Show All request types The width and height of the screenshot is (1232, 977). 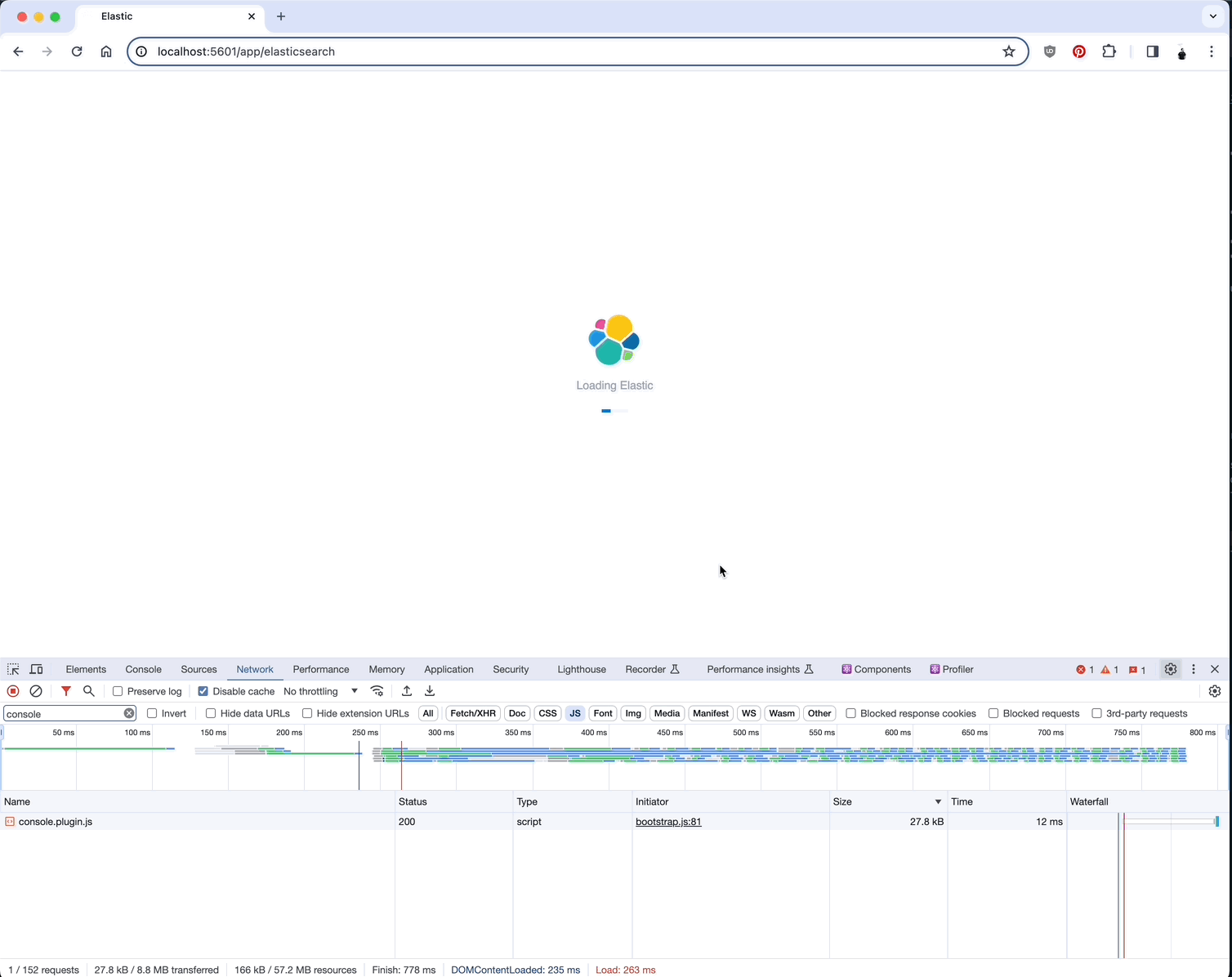428,713
